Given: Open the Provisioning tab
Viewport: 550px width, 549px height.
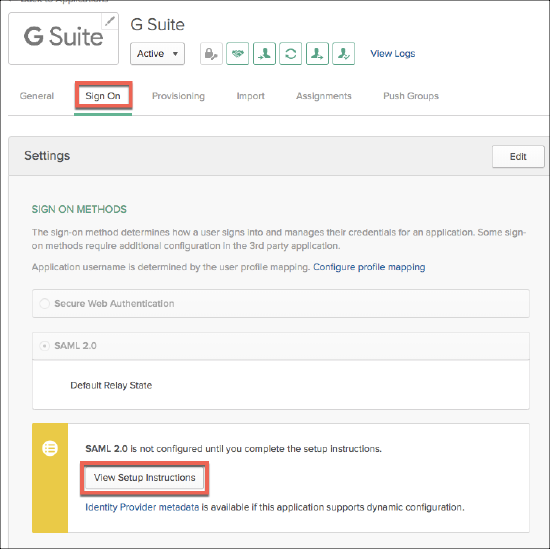Looking at the screenshot, I should click(x=178, y=96).
